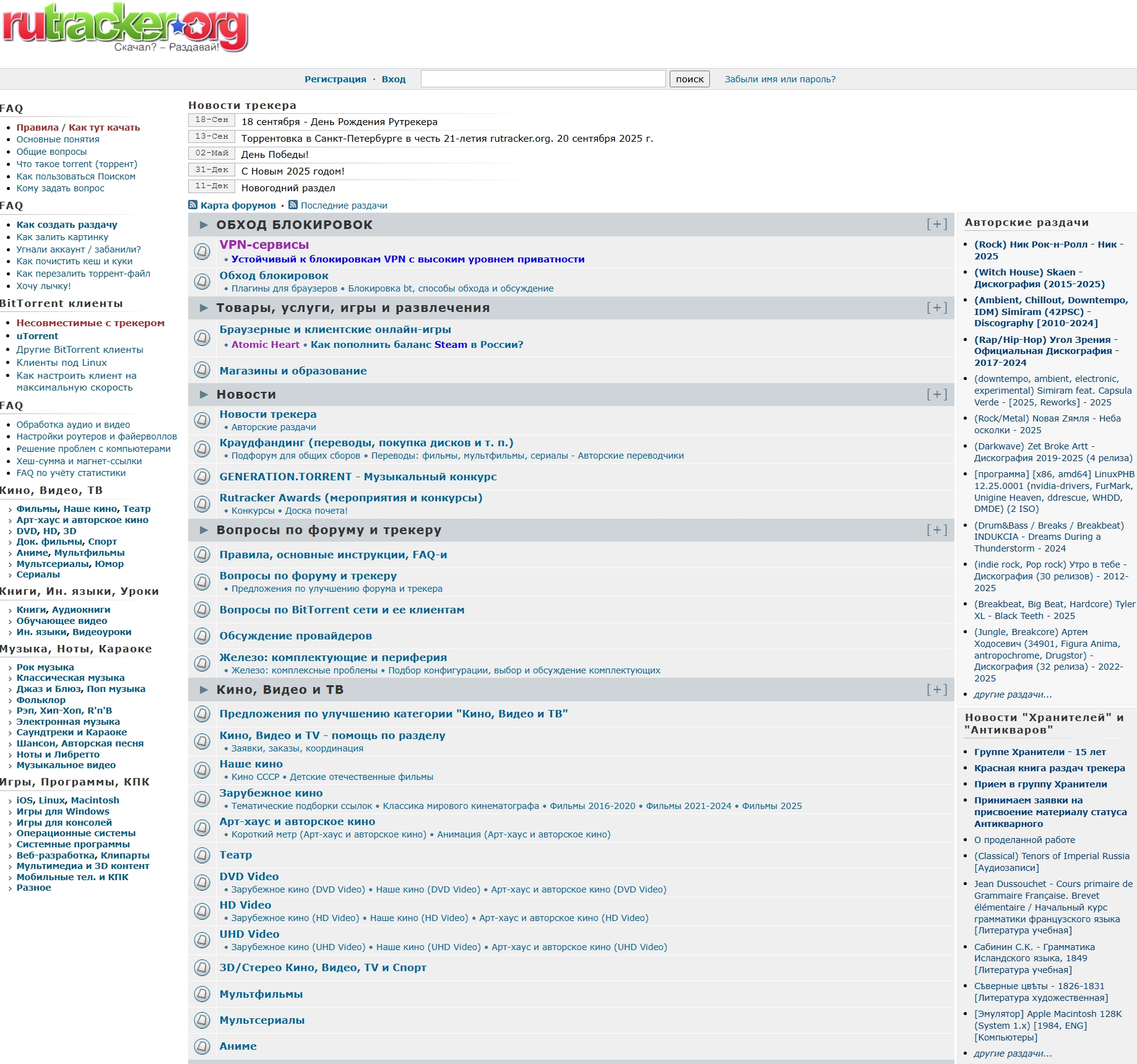The image size is (1137, 1064).
Task: Click the Забыли имя или пароль link
Action: pos(780,79)
